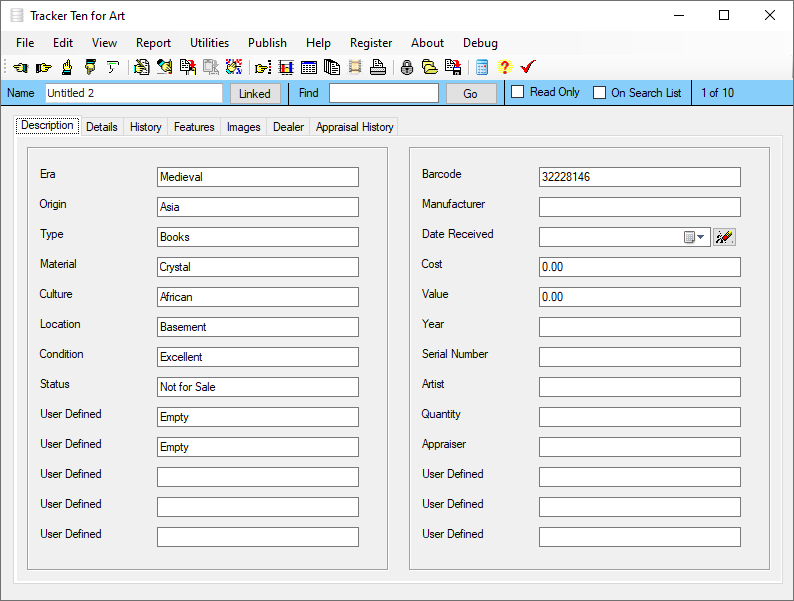Enable the Read Only checkbox
Viewport: 794px width, 601px height.
coord(518,93)
